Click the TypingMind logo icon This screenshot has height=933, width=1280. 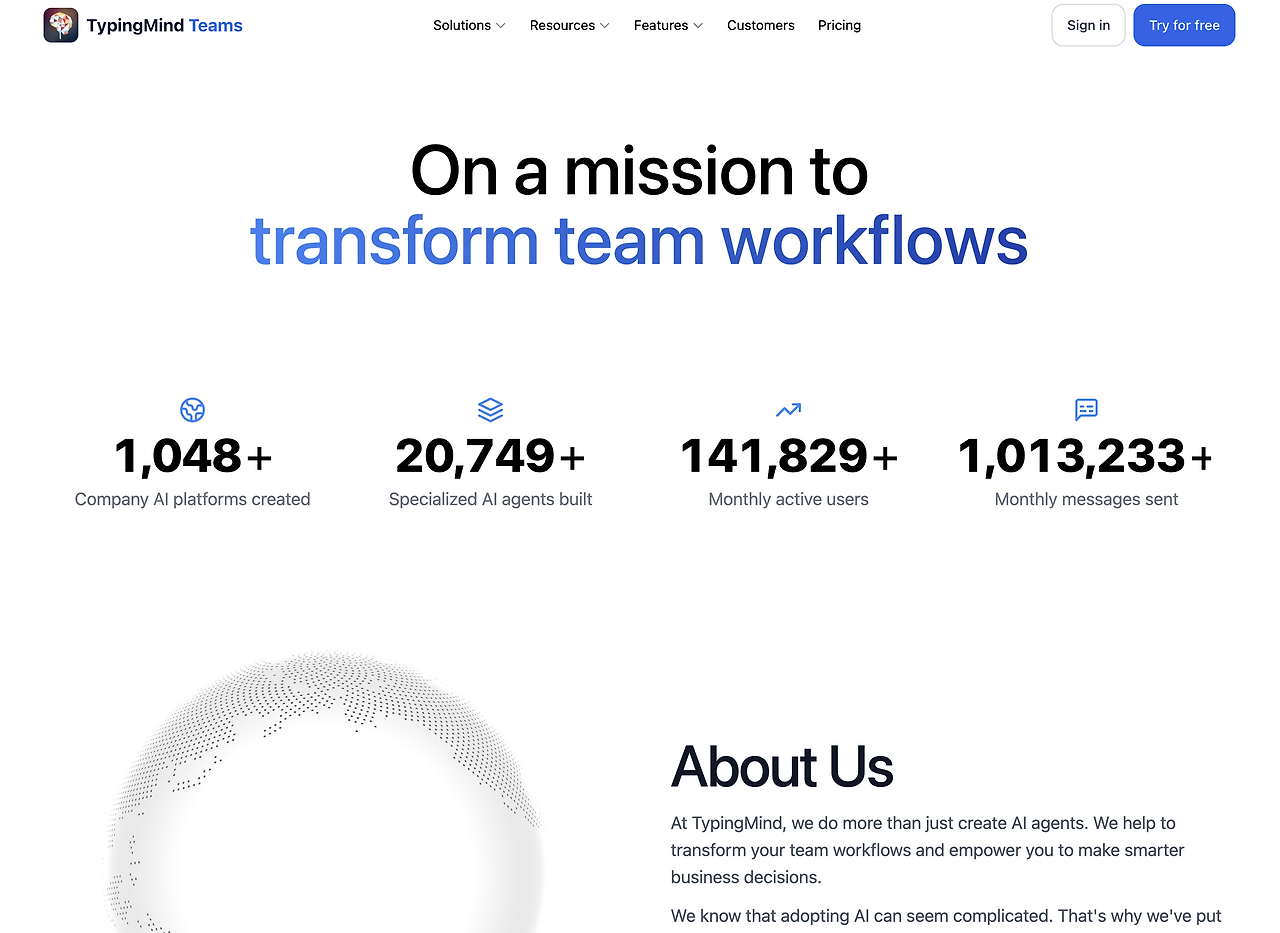pyautogui.click(x=61, y=25)
